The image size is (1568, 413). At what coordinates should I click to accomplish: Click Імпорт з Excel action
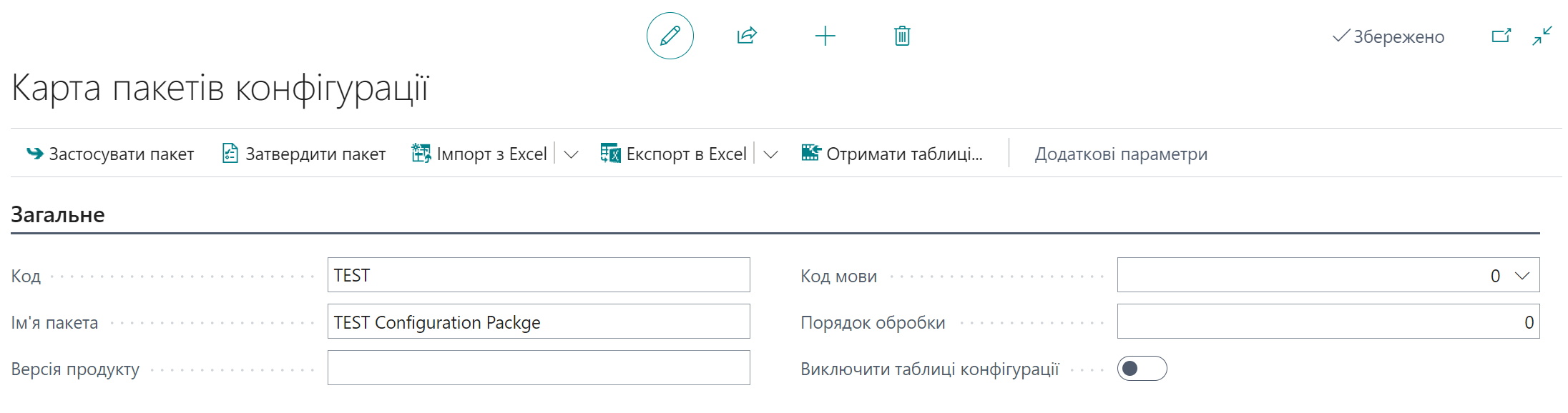tap(479, 154)
